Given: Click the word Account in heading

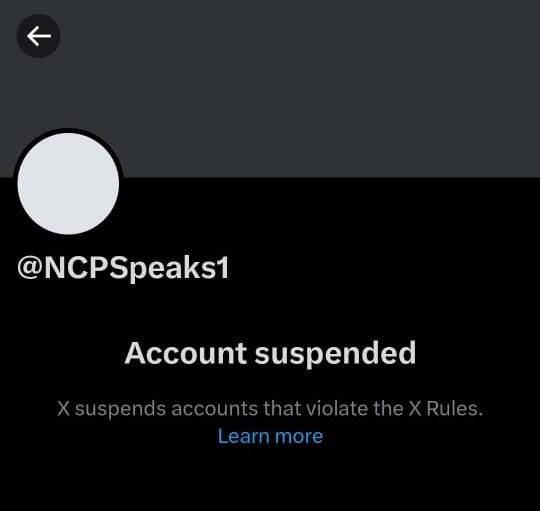Looking at the screenshot, I should coord(186,353).
